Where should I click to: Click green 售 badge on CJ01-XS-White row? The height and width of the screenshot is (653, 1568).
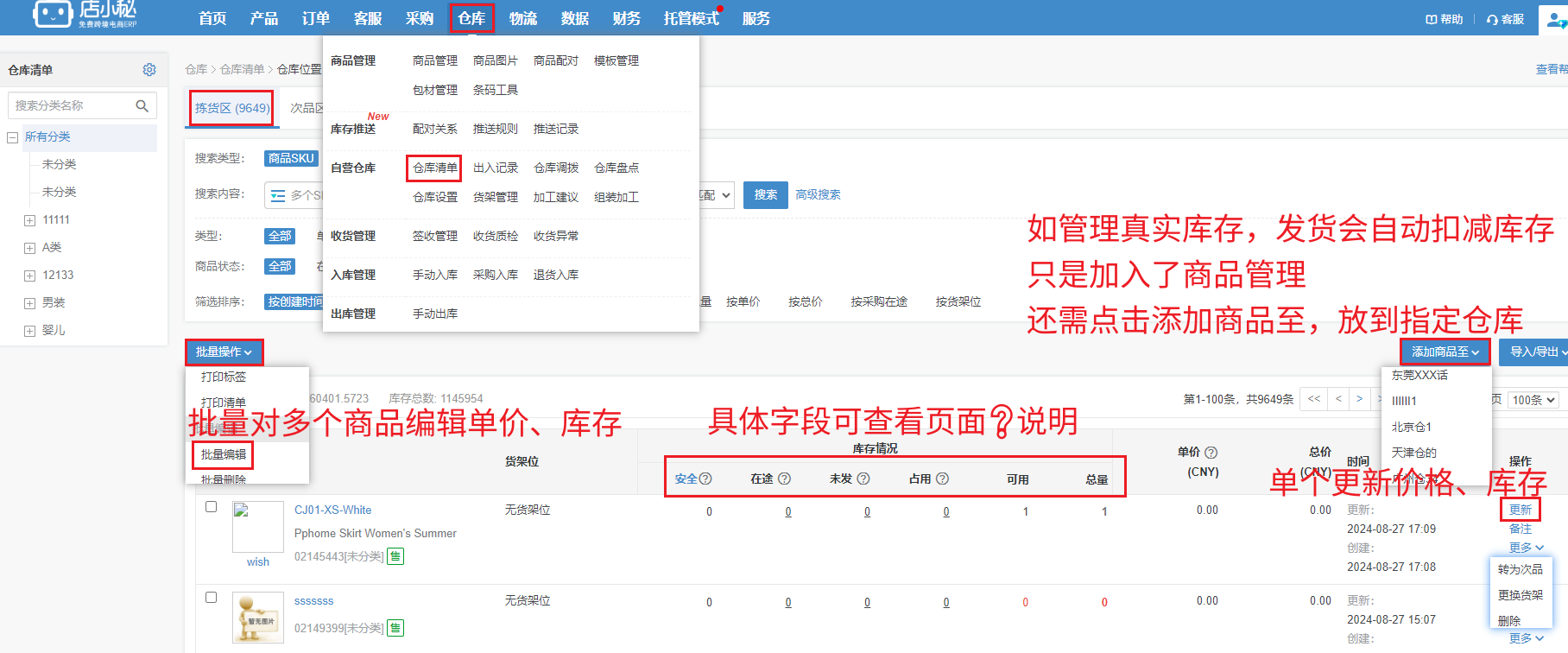395,556
